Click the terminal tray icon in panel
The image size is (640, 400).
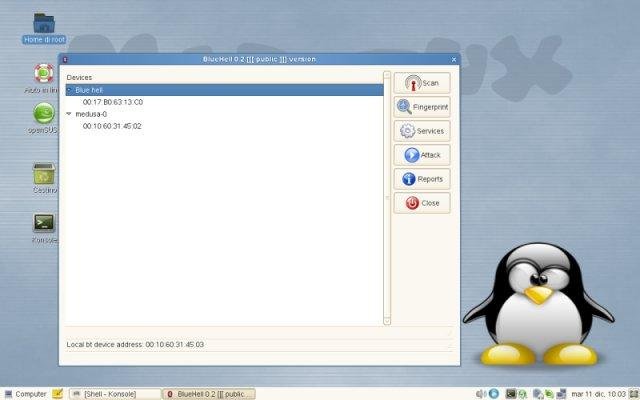pyautogui.click(x=511, y=394)
